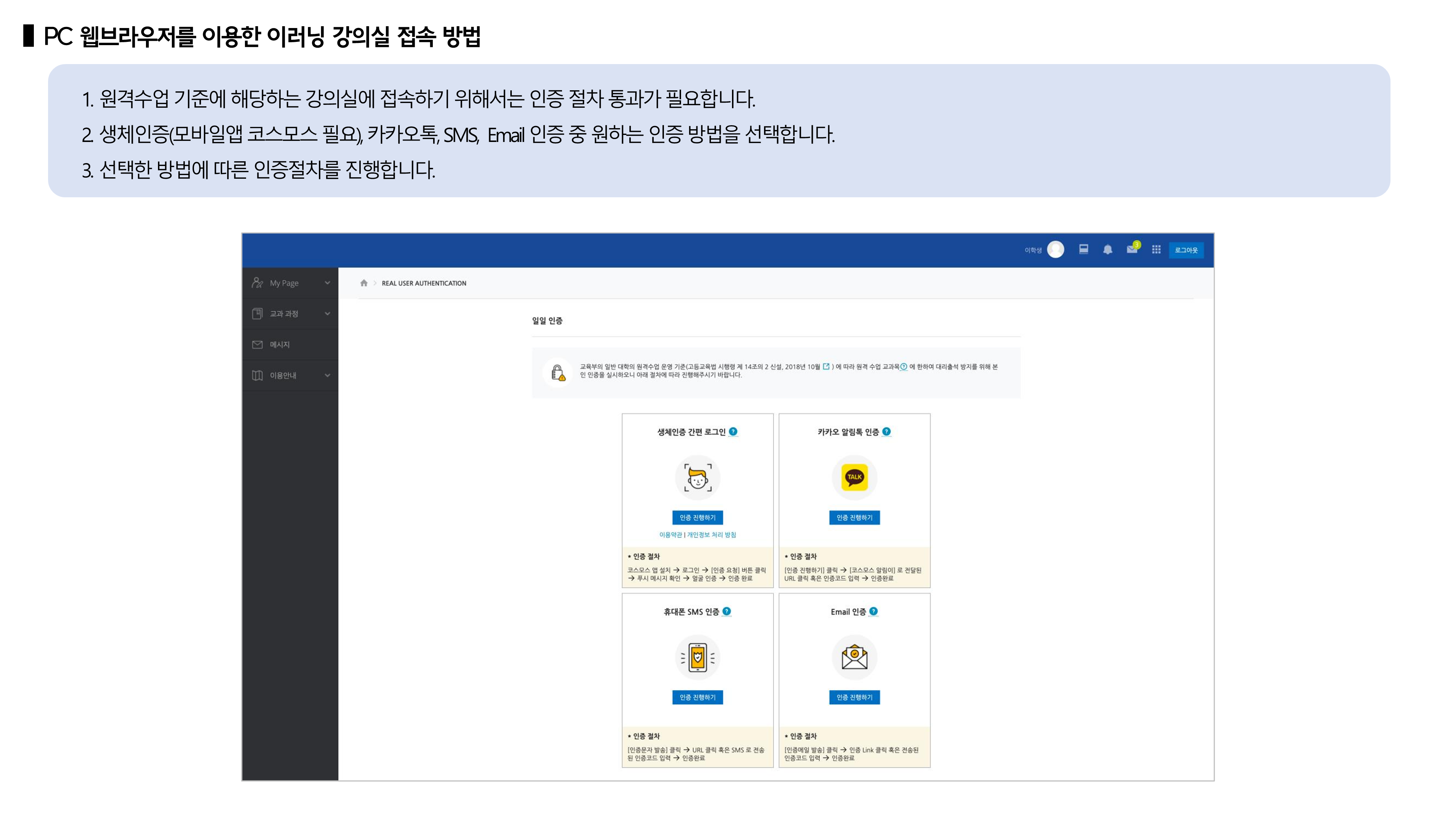This screenshot has height=819, width=1456.
Task: Click the notification bell icon
Action: [1107, 249]
